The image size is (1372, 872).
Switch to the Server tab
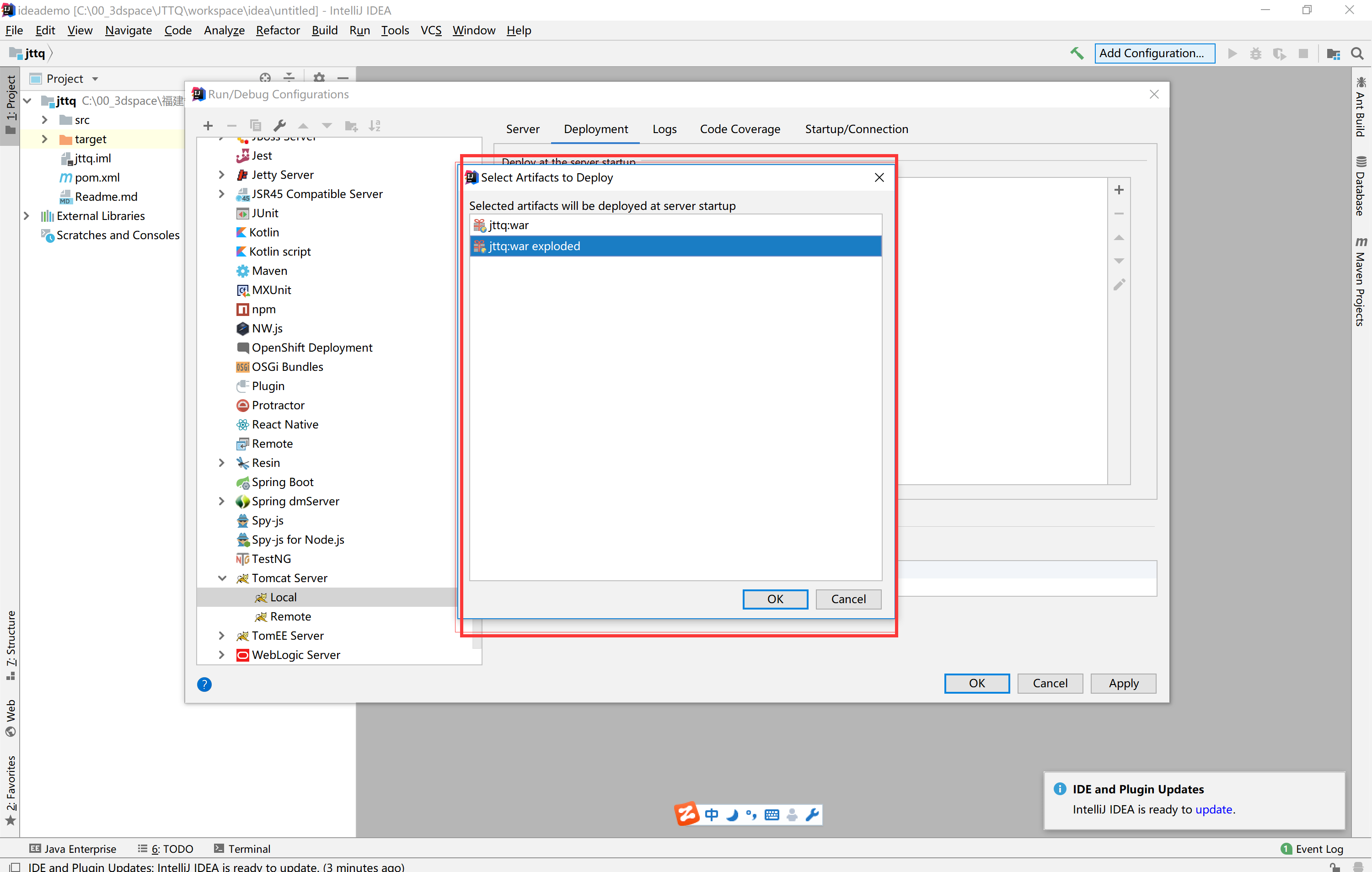point(522,129)
